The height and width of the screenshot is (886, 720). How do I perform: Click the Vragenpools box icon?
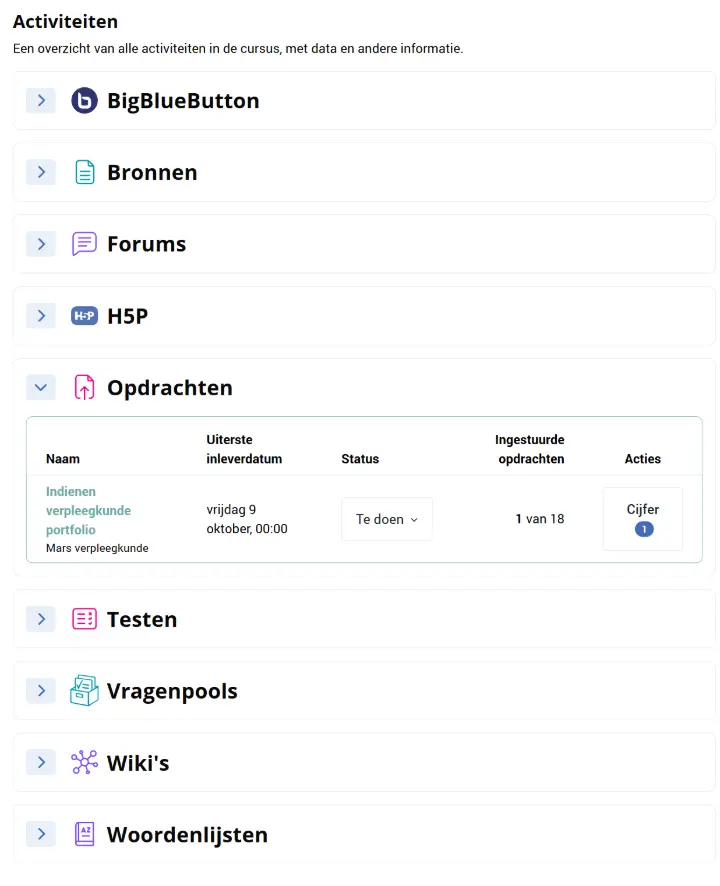pyautogui.click(x=85, y=691)
